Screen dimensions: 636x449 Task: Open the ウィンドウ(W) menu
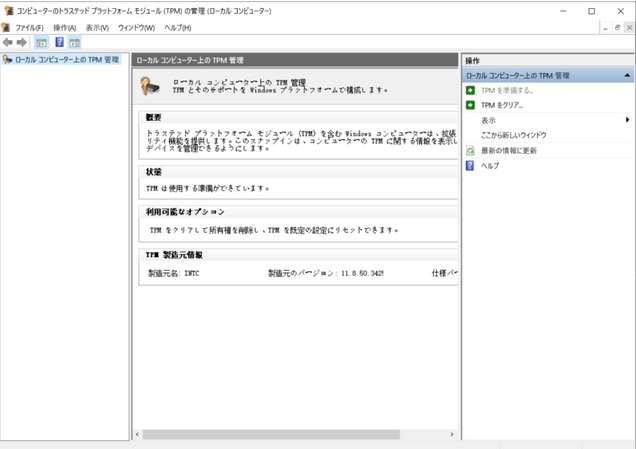point(136,27)
